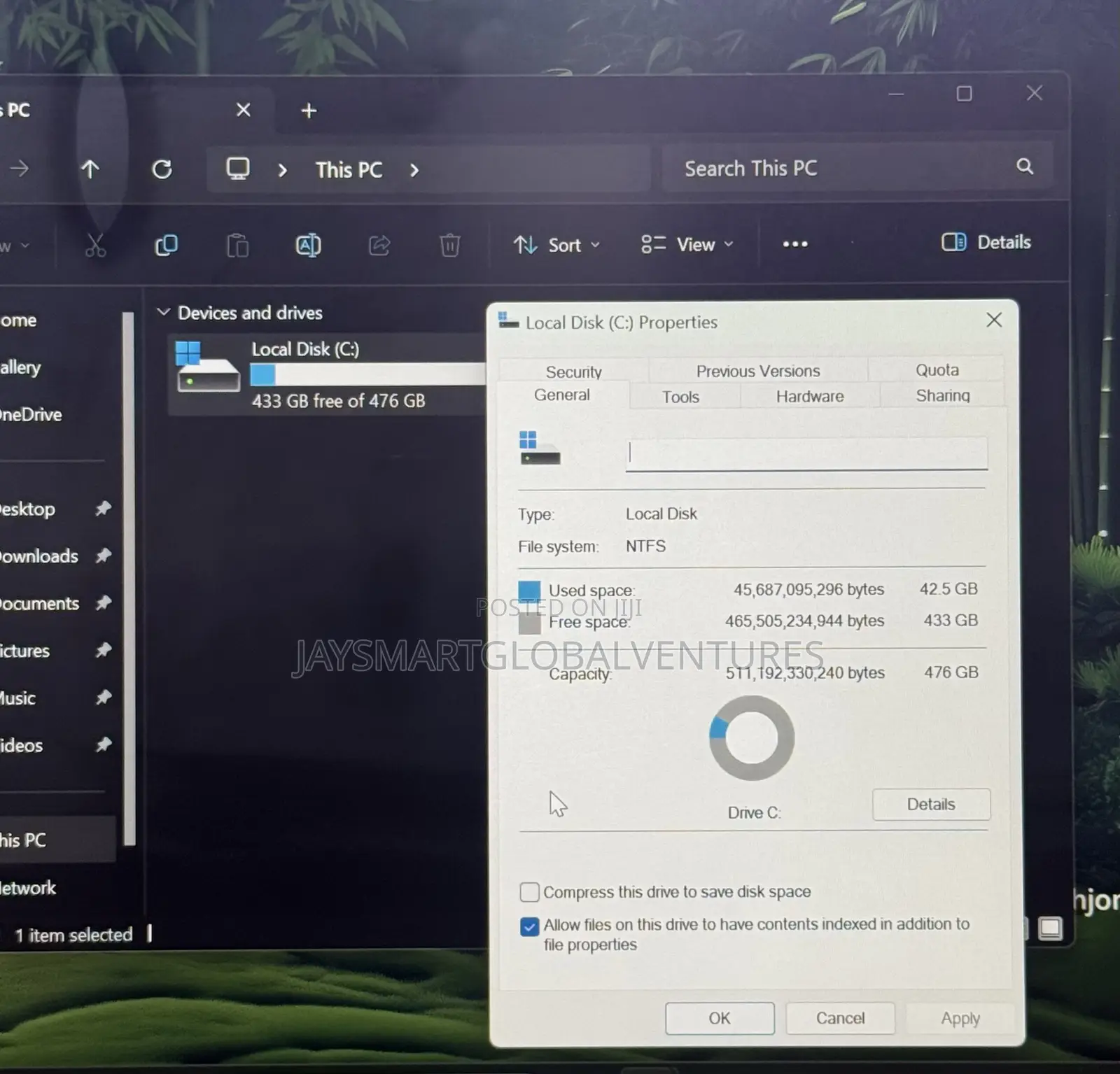Click the Cut scissors icon in toolbar

[x=95, y=246]
